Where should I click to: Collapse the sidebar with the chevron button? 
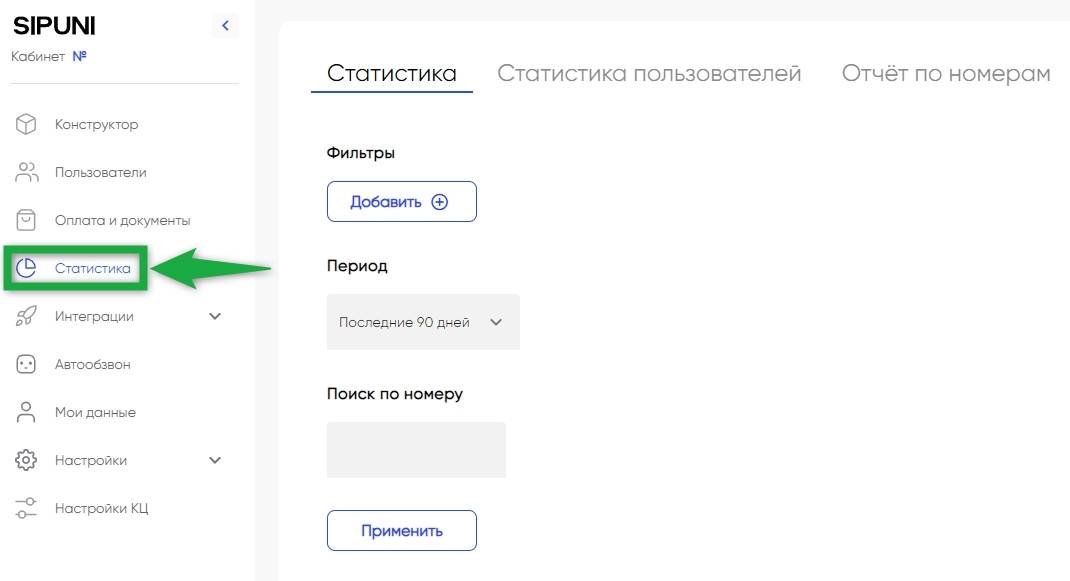(x=225, y=26)
